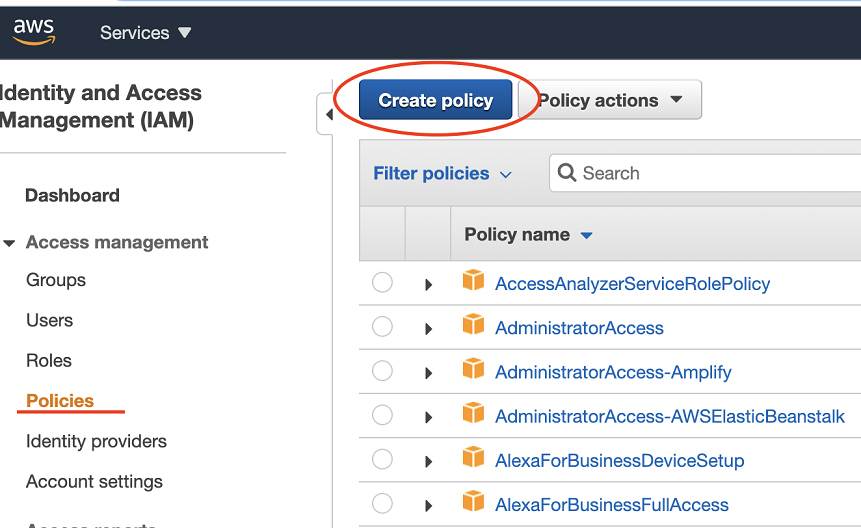Viewport: 861px width, 528px height.
Task: Open the Services dropdown menu
Action: [145, 33]
